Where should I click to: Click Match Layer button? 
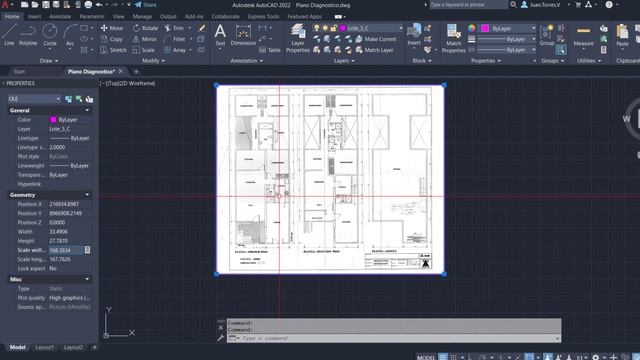click(375, 50)
